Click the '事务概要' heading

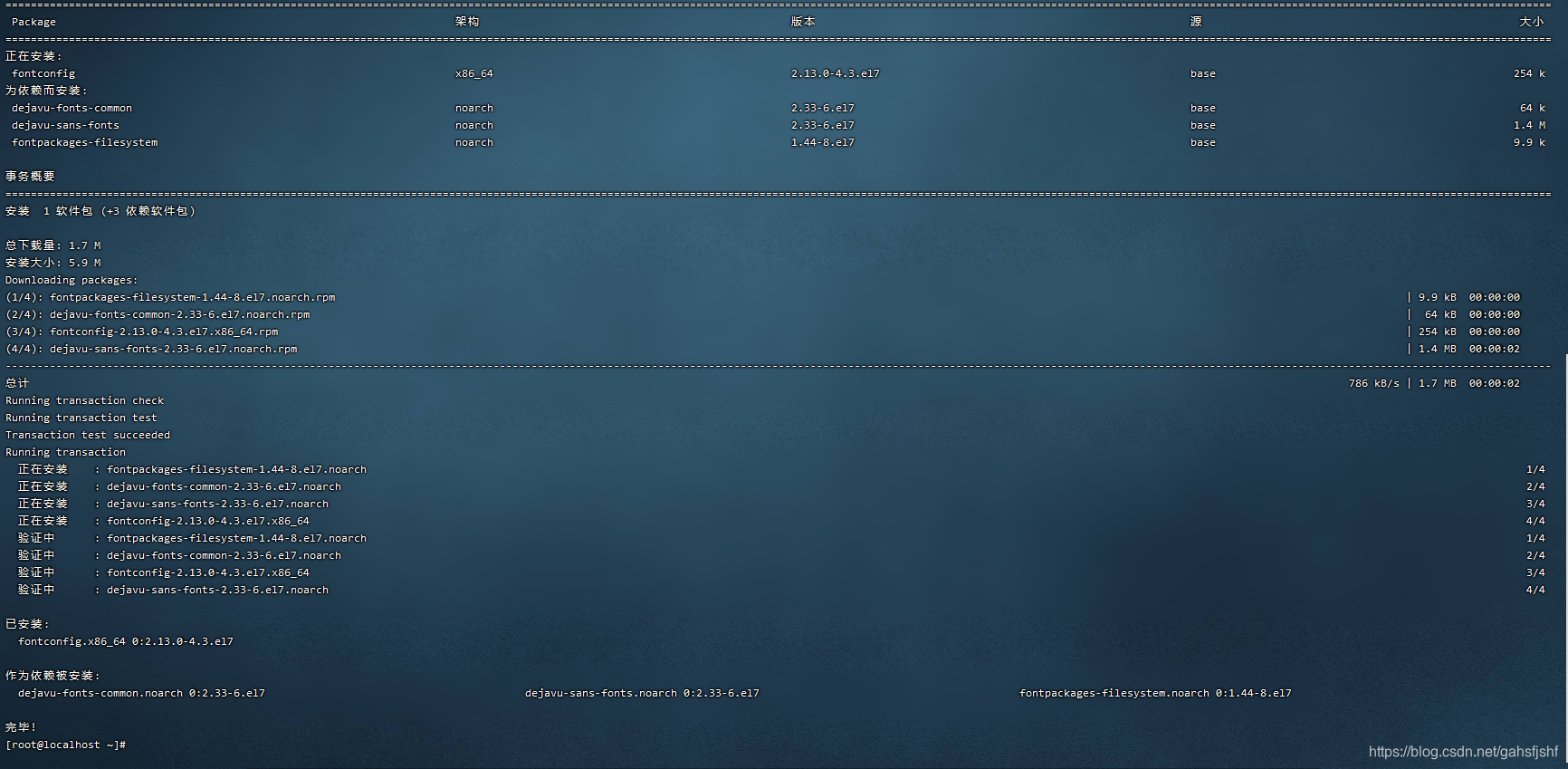[x=30, y=177]
